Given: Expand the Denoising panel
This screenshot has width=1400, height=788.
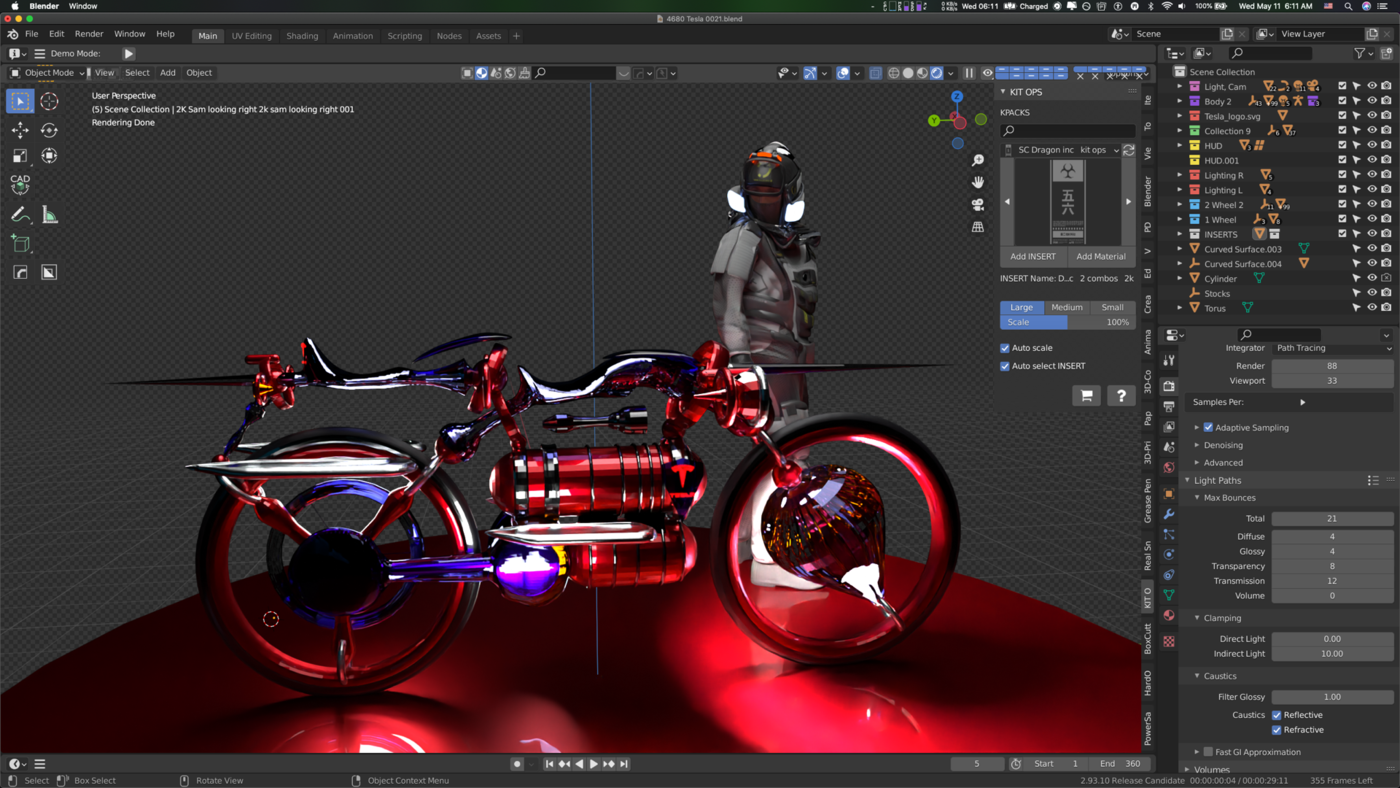Looking at the screenshot, I should [x=1223, y=445].
